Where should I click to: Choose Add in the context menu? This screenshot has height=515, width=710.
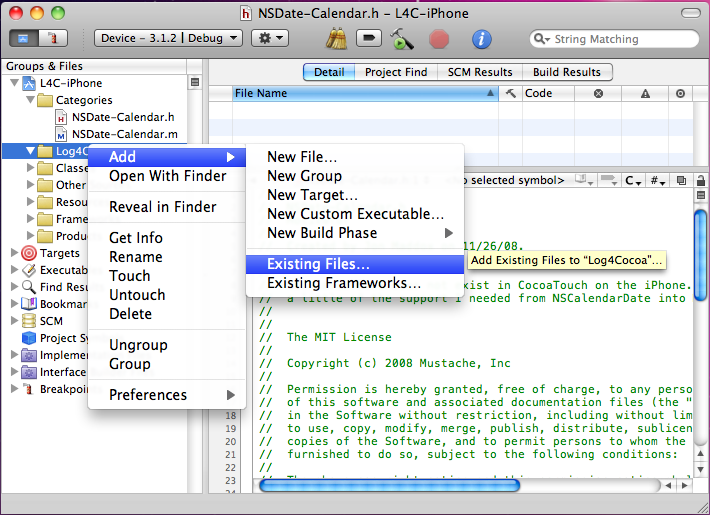click(x=167, y=157)
